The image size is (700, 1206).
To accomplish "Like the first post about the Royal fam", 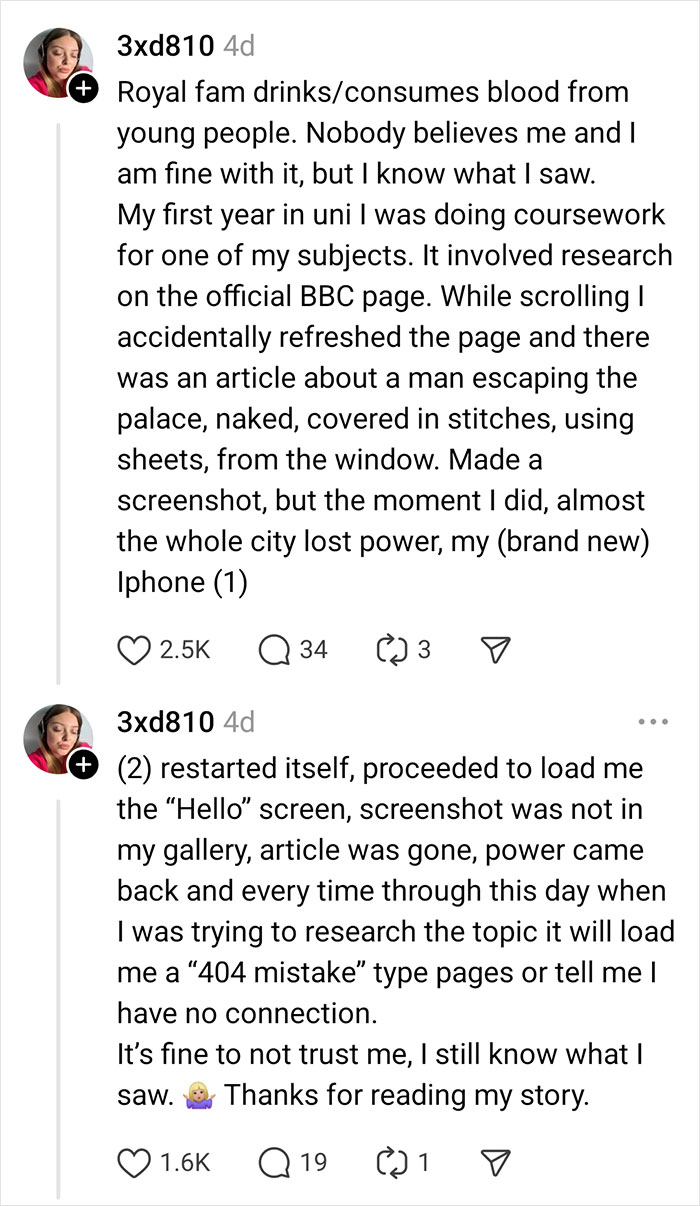I will coord(133,649).
